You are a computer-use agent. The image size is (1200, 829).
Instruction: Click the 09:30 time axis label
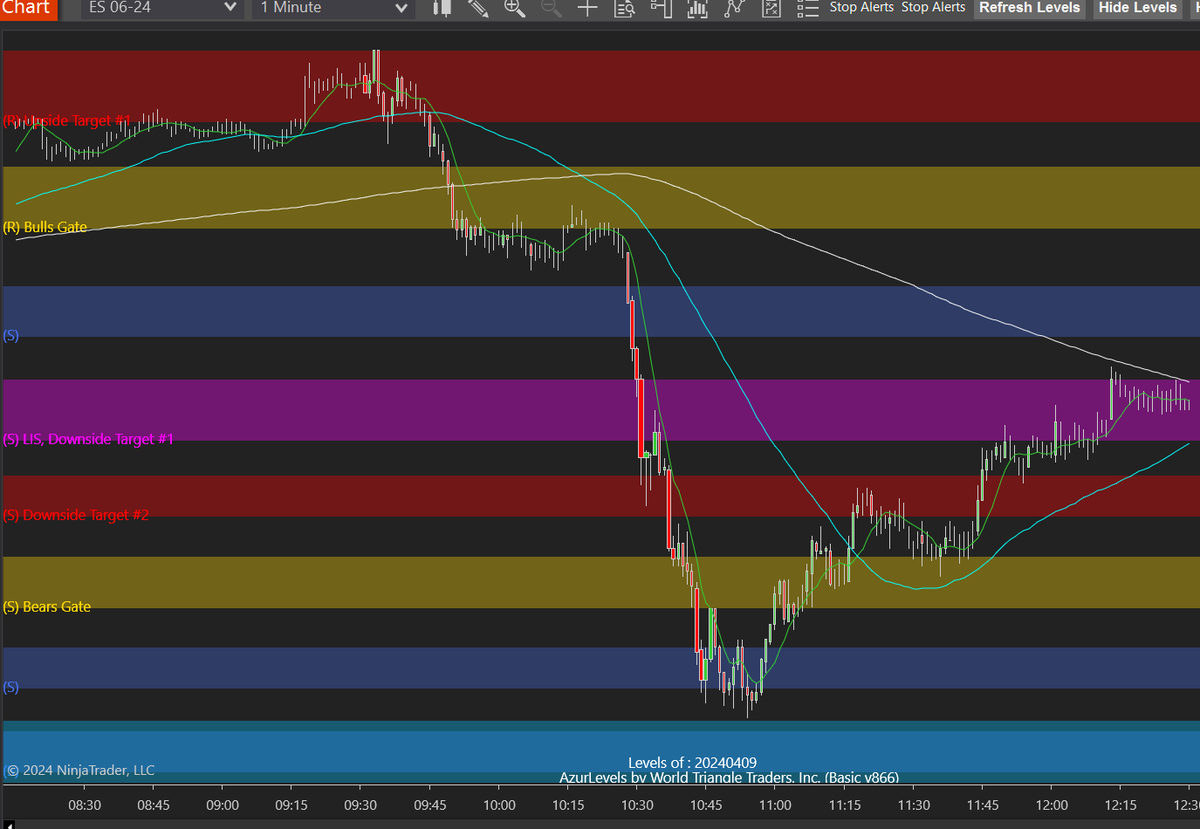[x=360, y=805]
